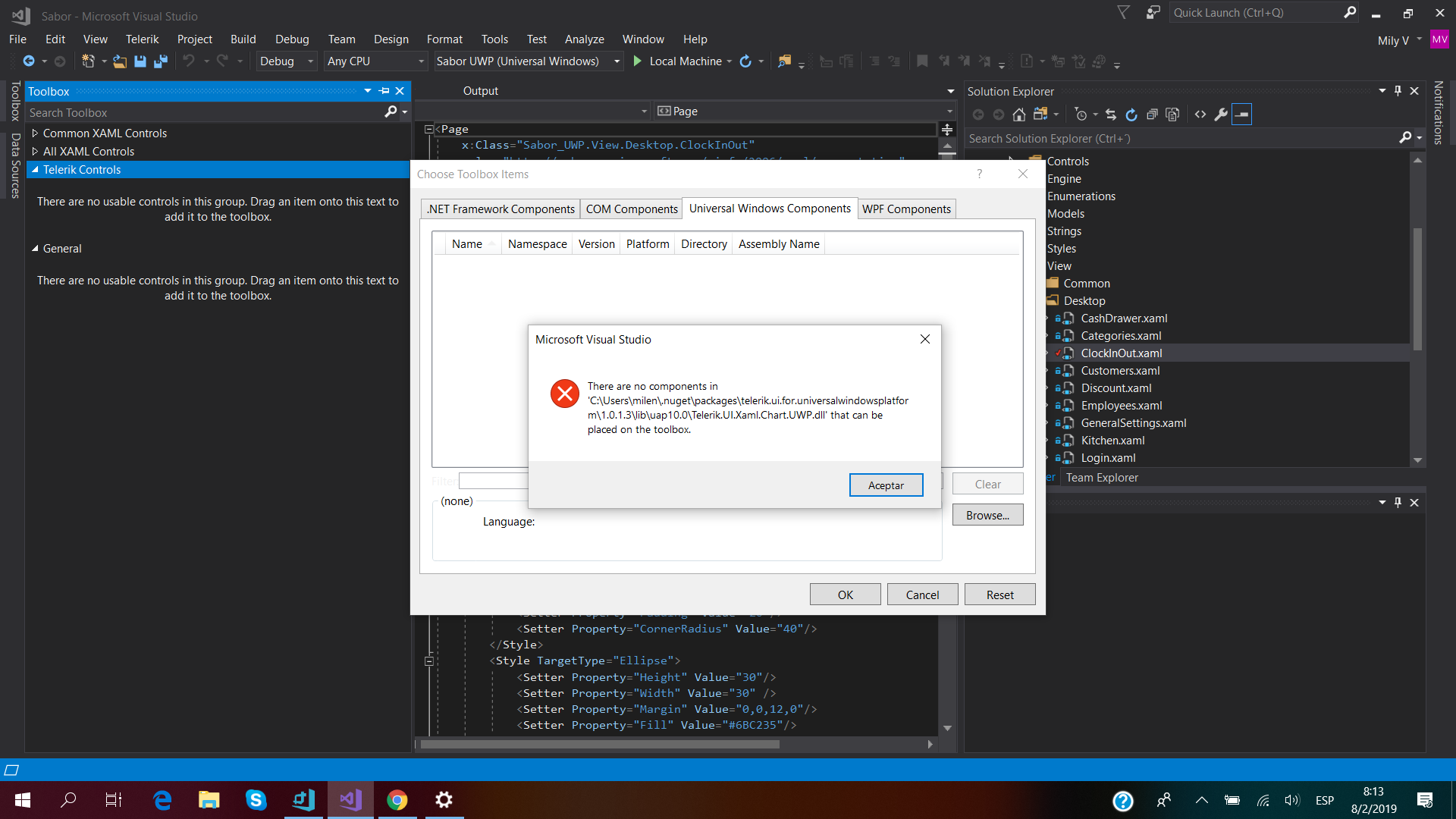
Task: Pin the Solution Explorer panel
Action: pos(1398,91)
